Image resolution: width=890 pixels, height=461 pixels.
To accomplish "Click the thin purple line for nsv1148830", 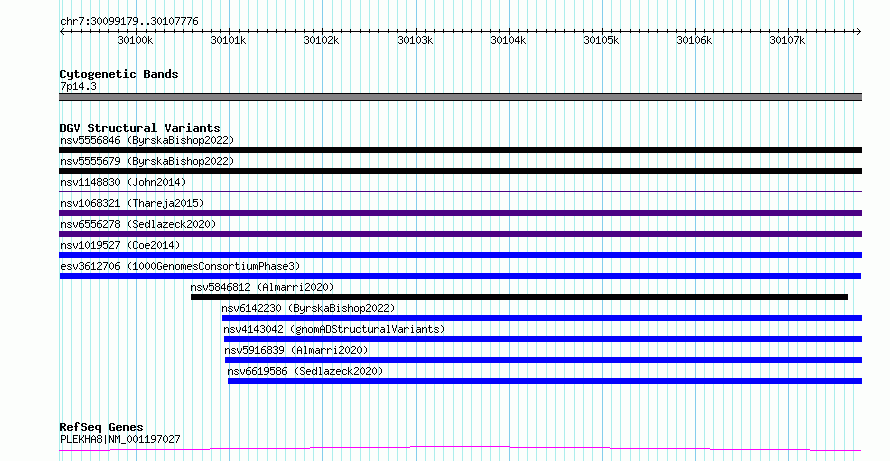I will 460,192.
